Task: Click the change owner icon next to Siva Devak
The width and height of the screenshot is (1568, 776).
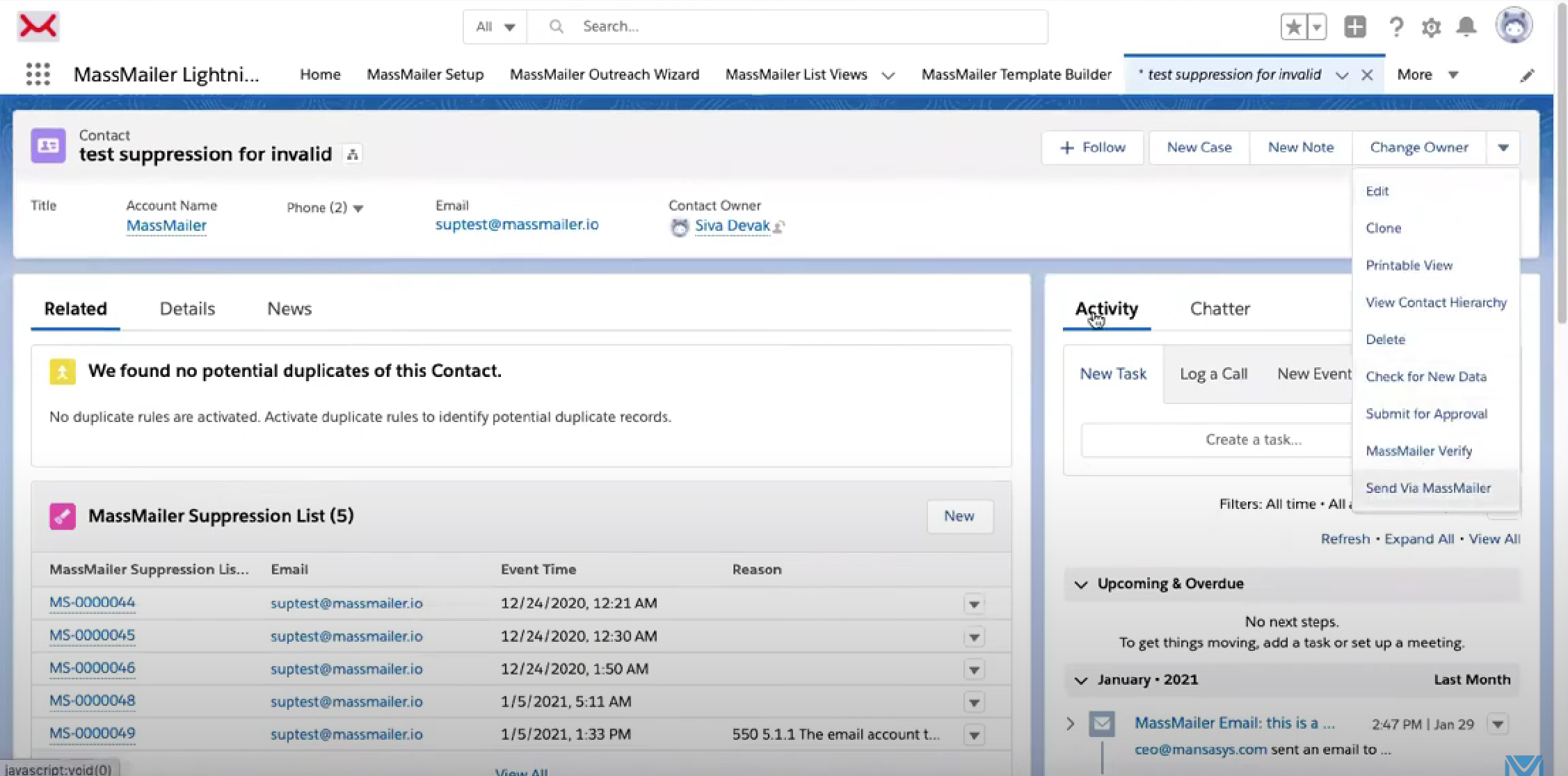Action: (x=779, y=227)
